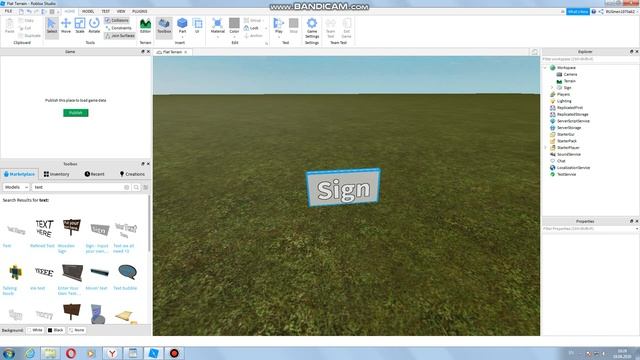Click the green Publish button
This screenshot has height=360, width=640.
[x=76, y=113]
